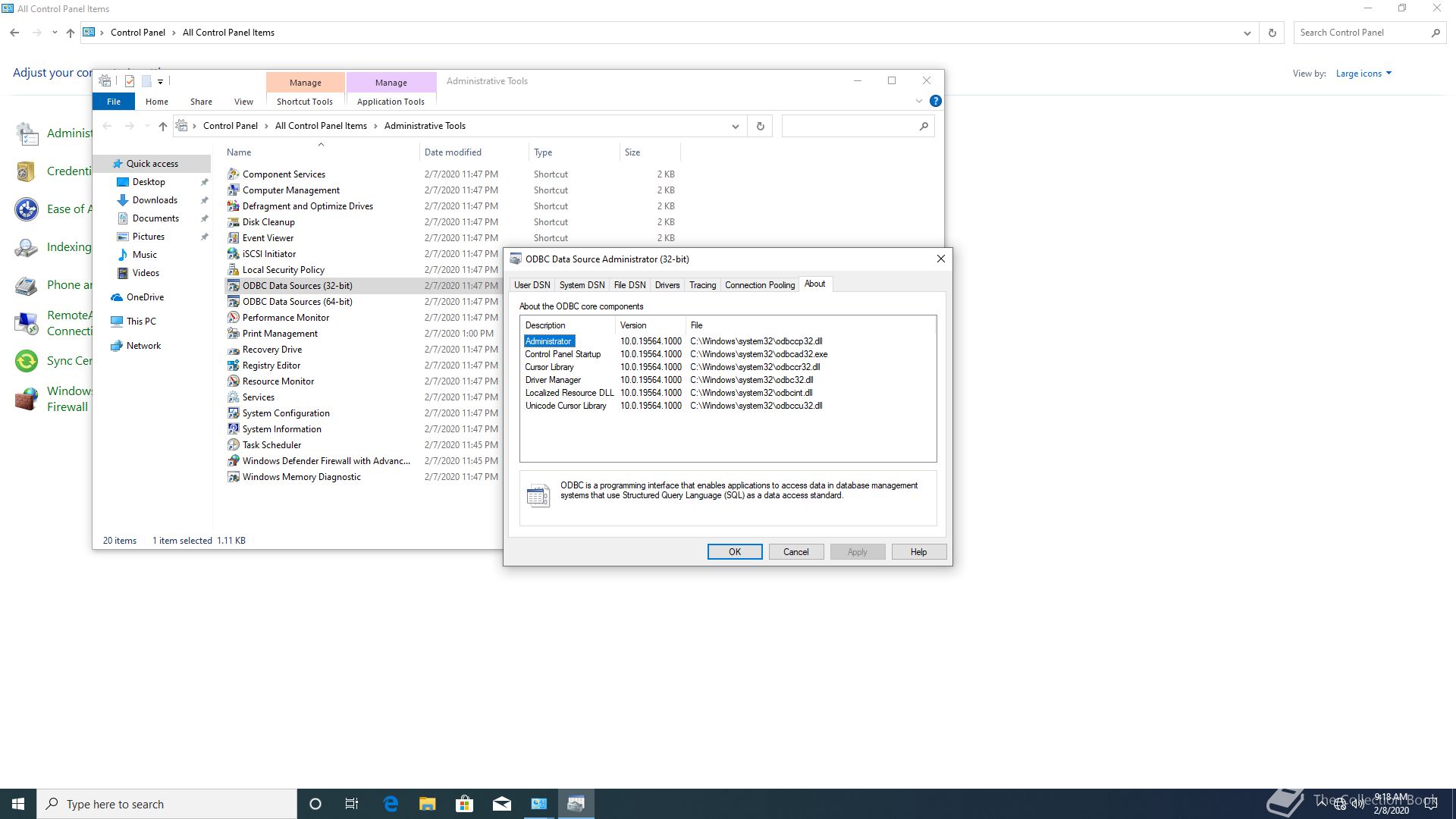This screenshot has height=819, width=1456.
Task: Select Event Viewer icon
Action: (234, 238)
